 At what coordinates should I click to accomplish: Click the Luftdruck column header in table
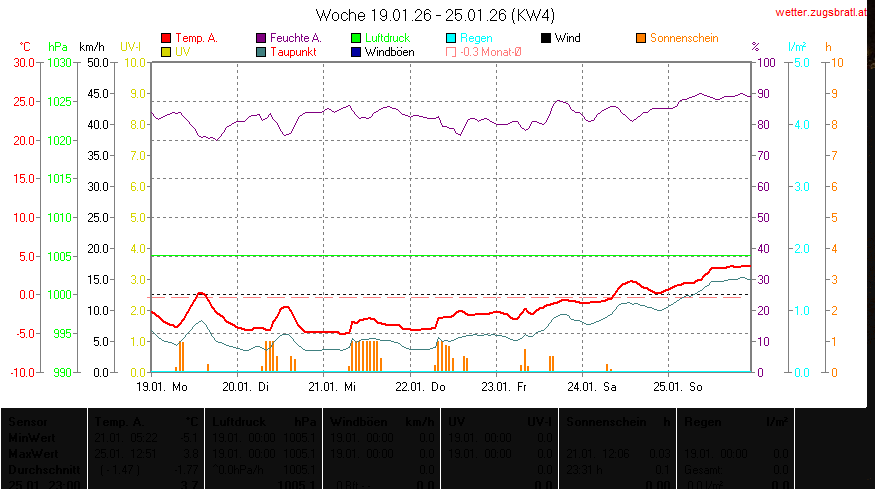coord(239,423)
